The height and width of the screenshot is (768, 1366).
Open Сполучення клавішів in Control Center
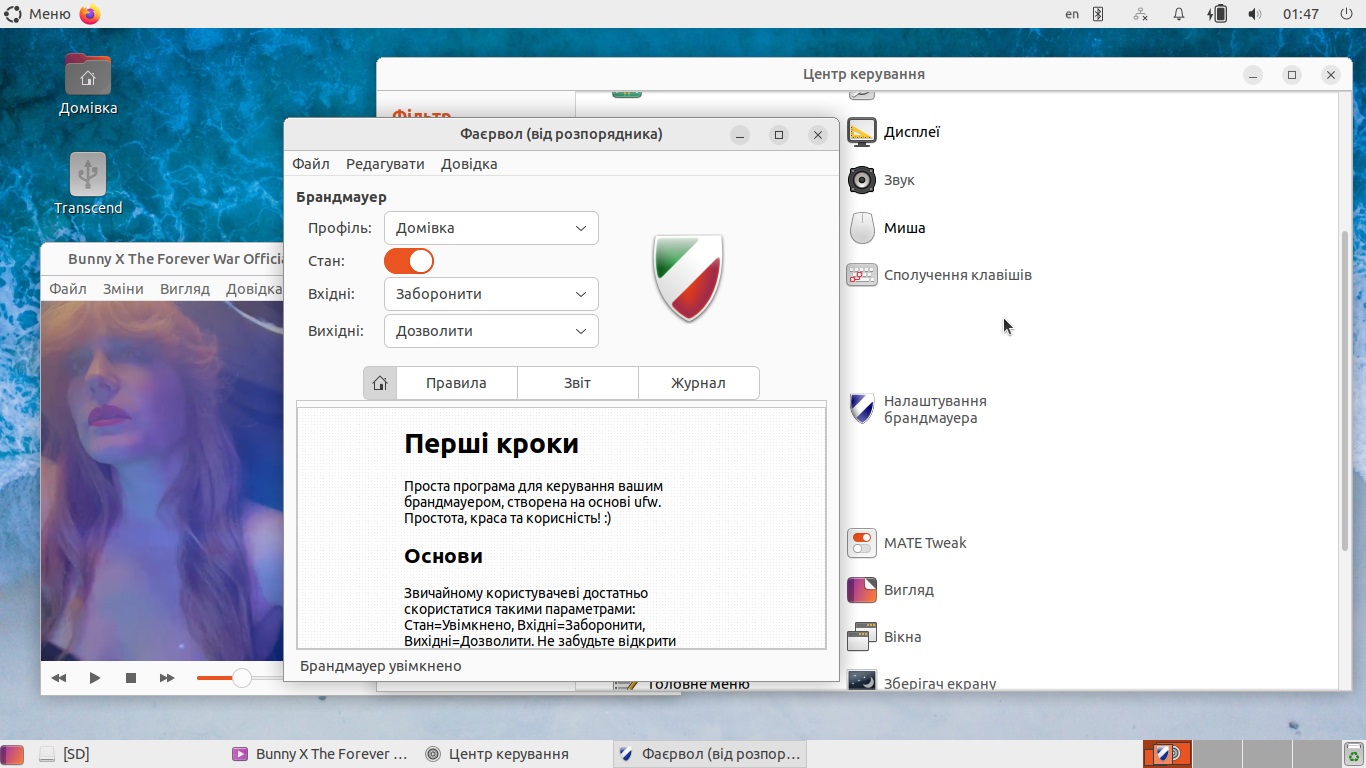tap(940, 275)
